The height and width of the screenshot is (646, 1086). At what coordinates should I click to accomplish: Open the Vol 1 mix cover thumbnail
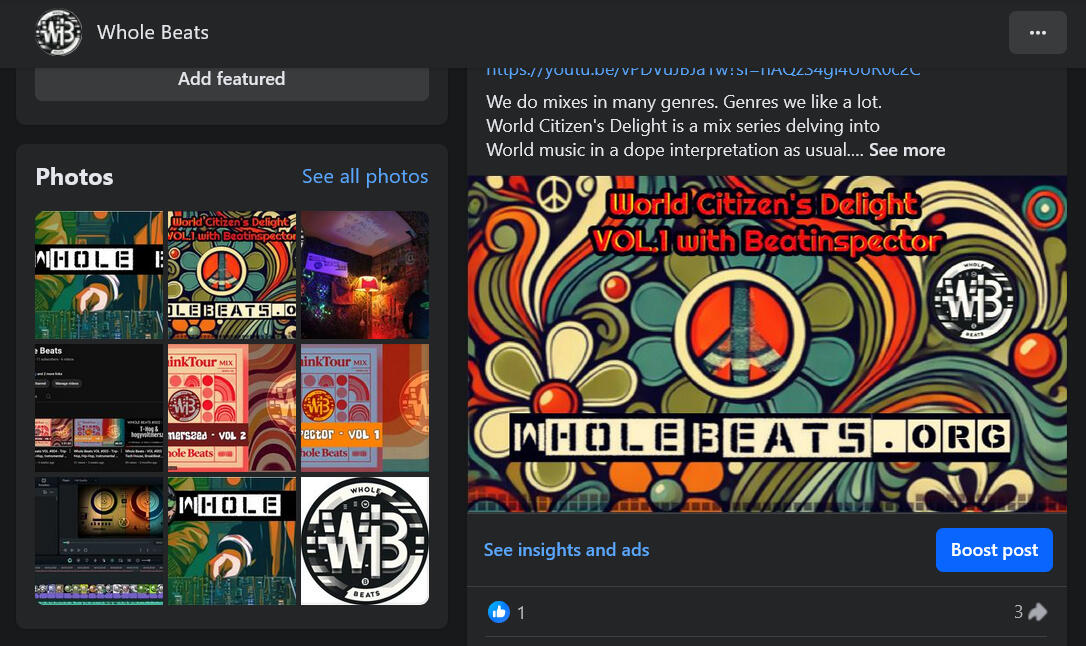[x=365, y=408]
